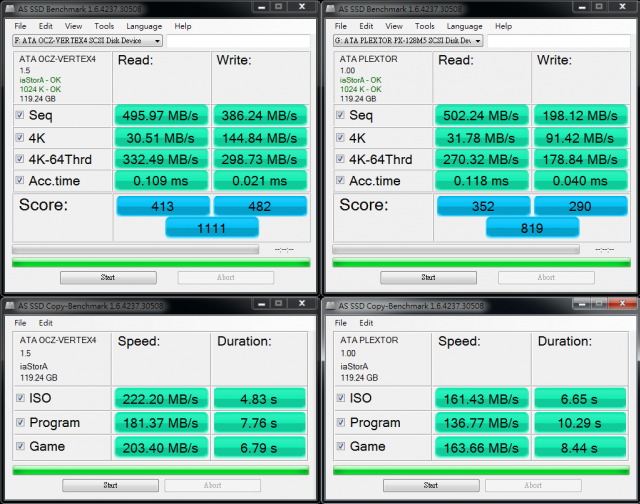The image size is (640, 504).
Task: Click Start in OCZ-VERTEX4 benchmark window
Action: [108, 278]
